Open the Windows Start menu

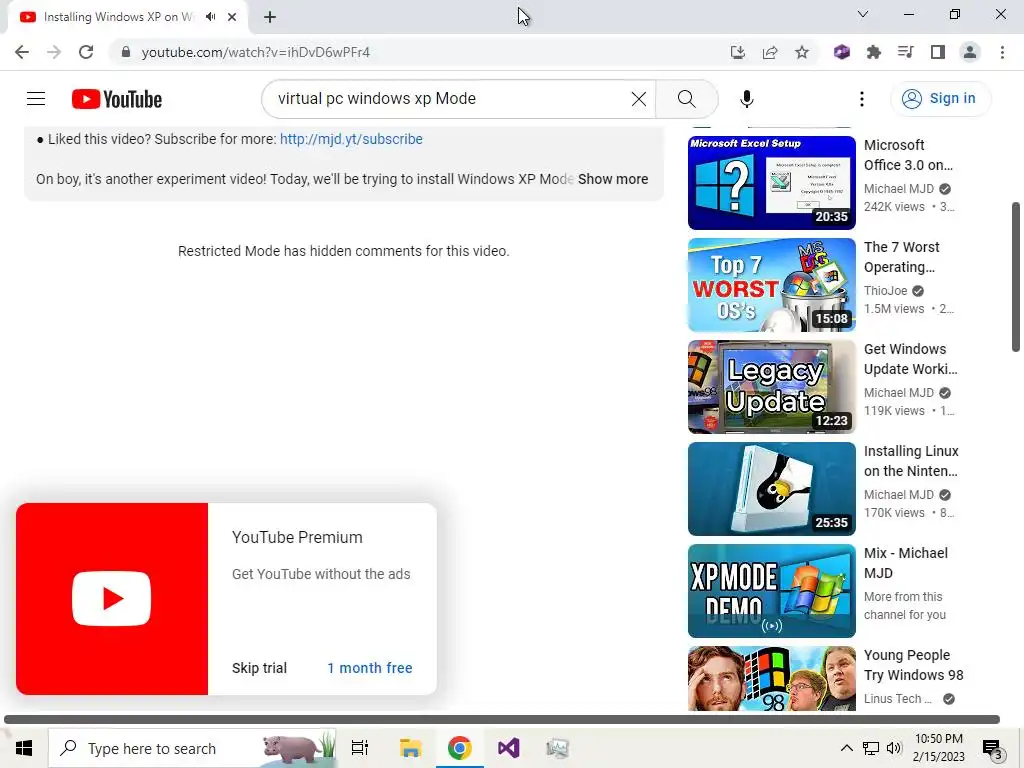[24, 748]
